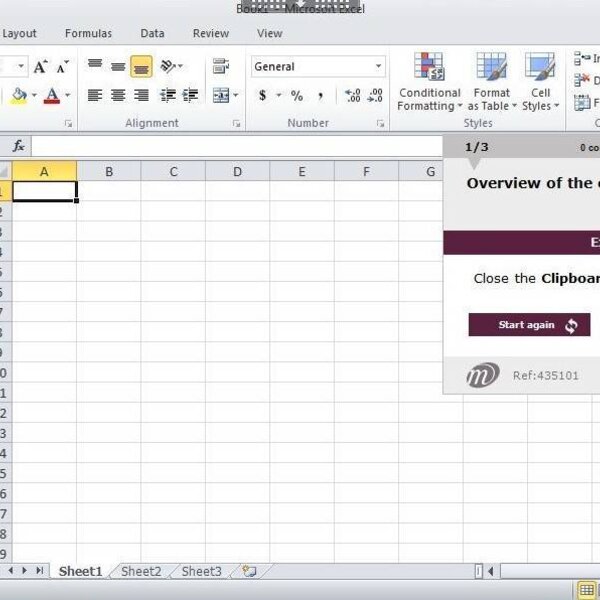Screen dimensions: 600x600
Task: Open the Review ribbon tab
Action: [x=211, y=33]
